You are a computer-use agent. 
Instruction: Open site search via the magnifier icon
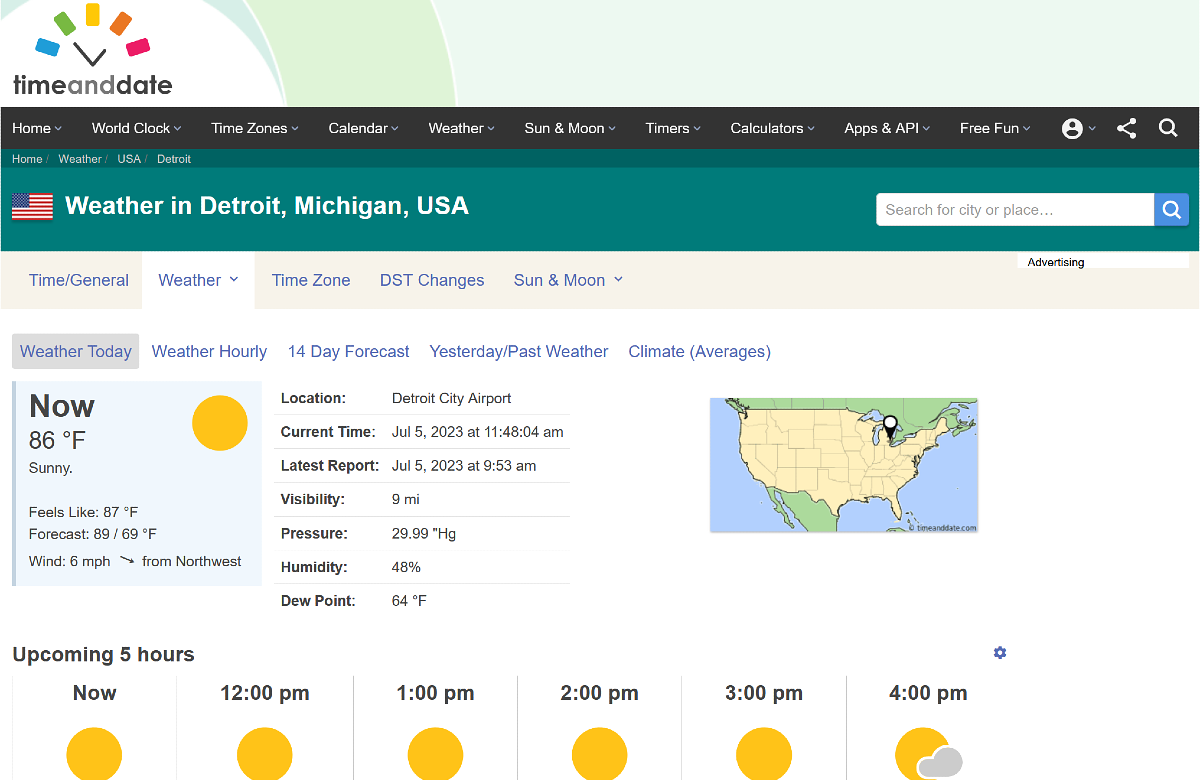1168,128
